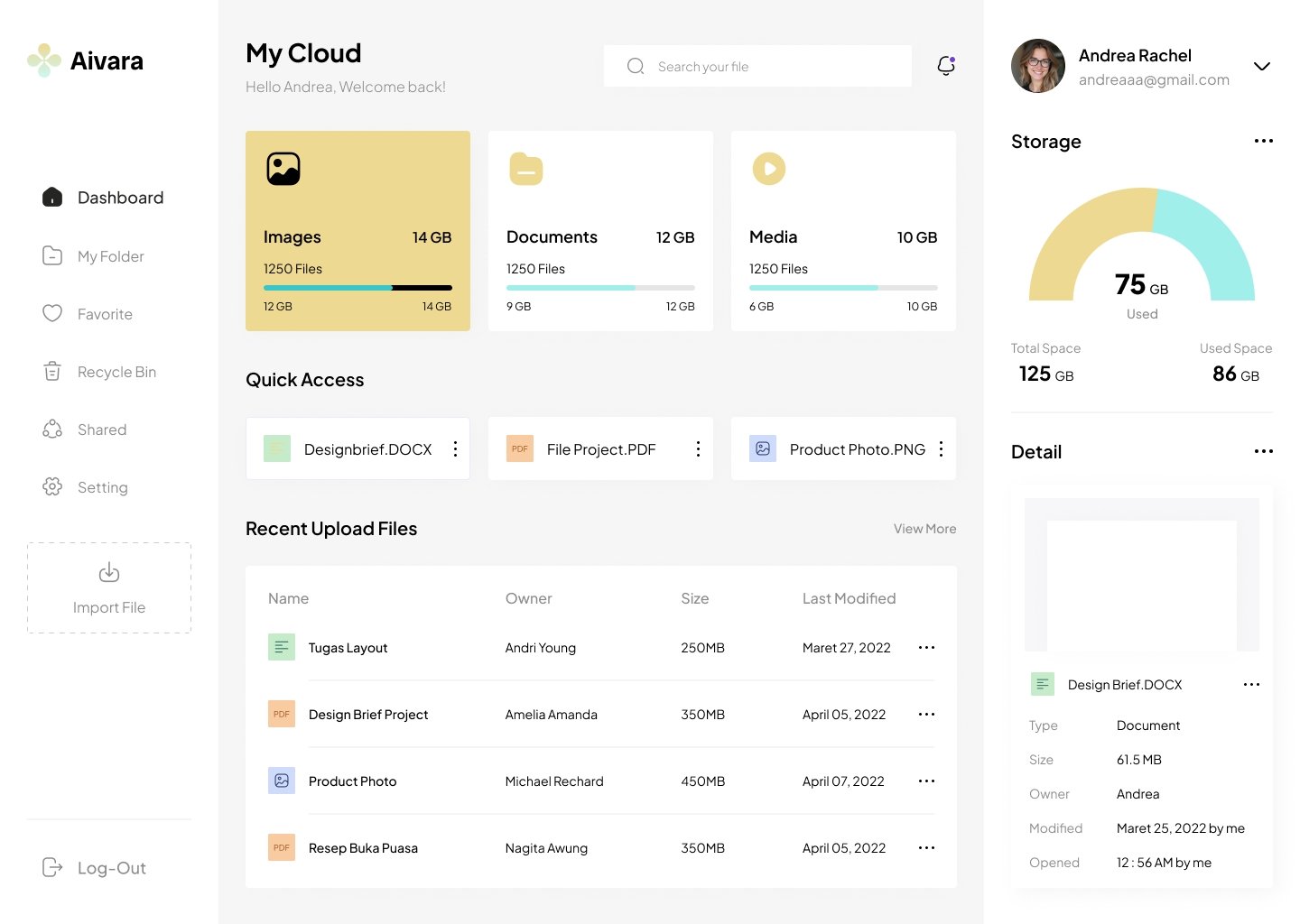Go to My Folder in sidebar
The height and width of the screenshot is (924, 1300).
point(110,256)
